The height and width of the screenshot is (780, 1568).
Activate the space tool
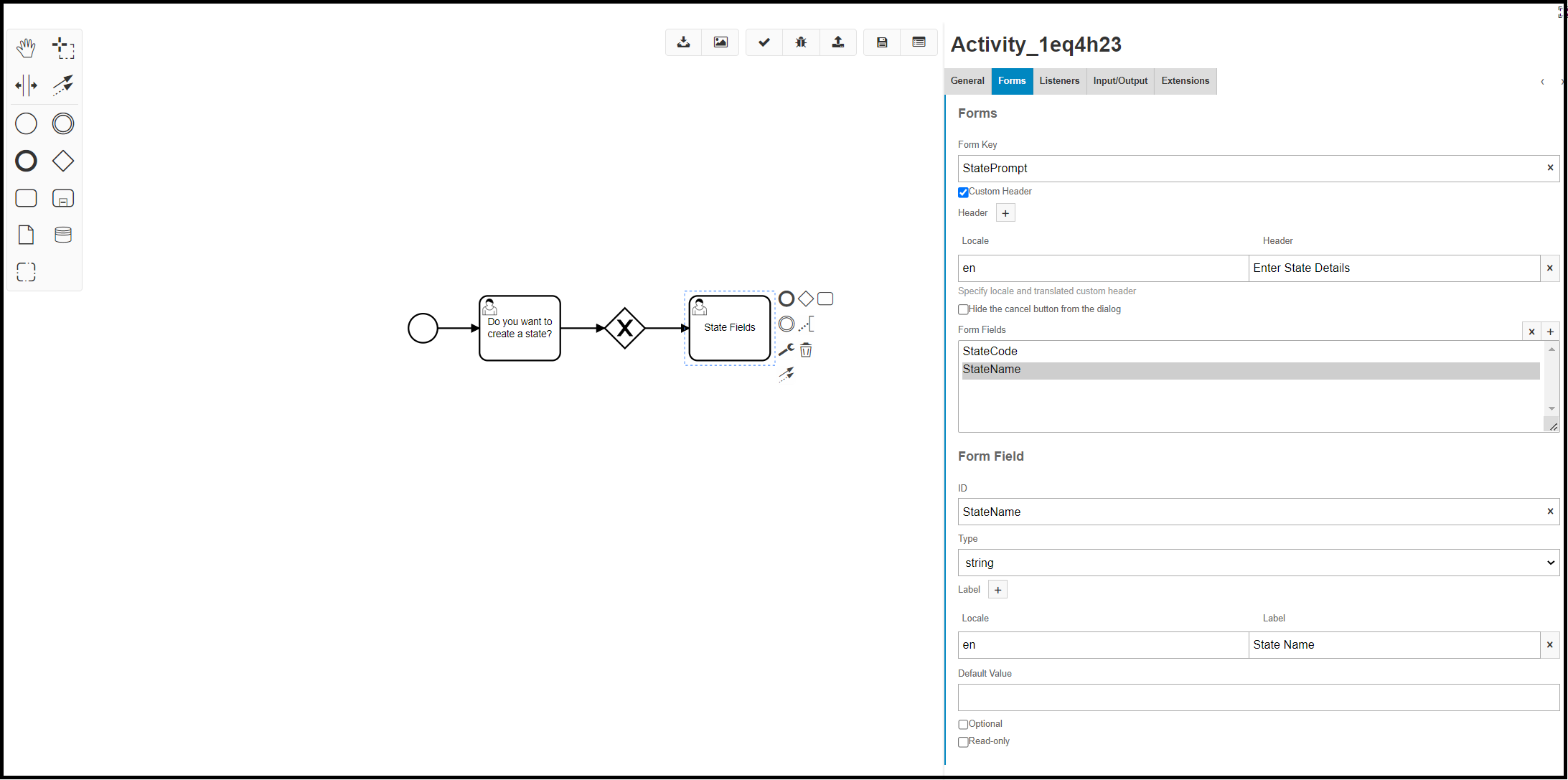coord(26,85)
